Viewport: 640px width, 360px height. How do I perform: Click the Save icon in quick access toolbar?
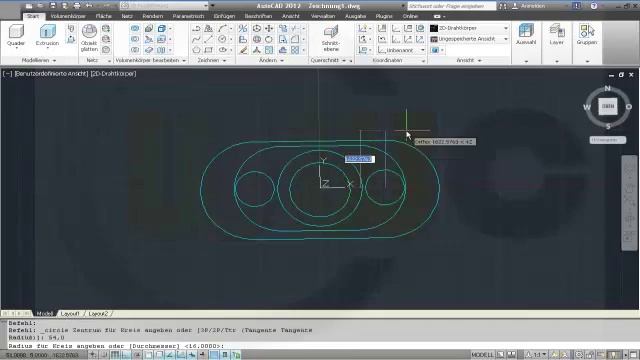click(53, 6)
